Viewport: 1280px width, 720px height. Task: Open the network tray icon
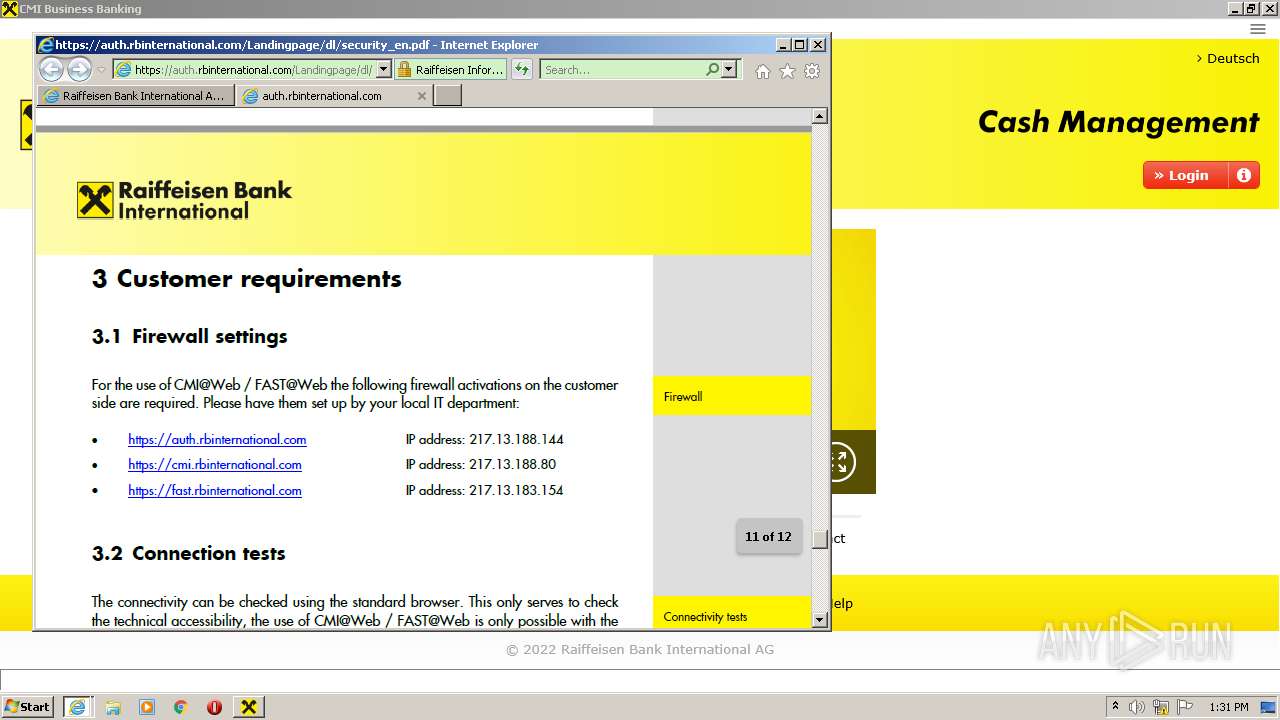1161,707
